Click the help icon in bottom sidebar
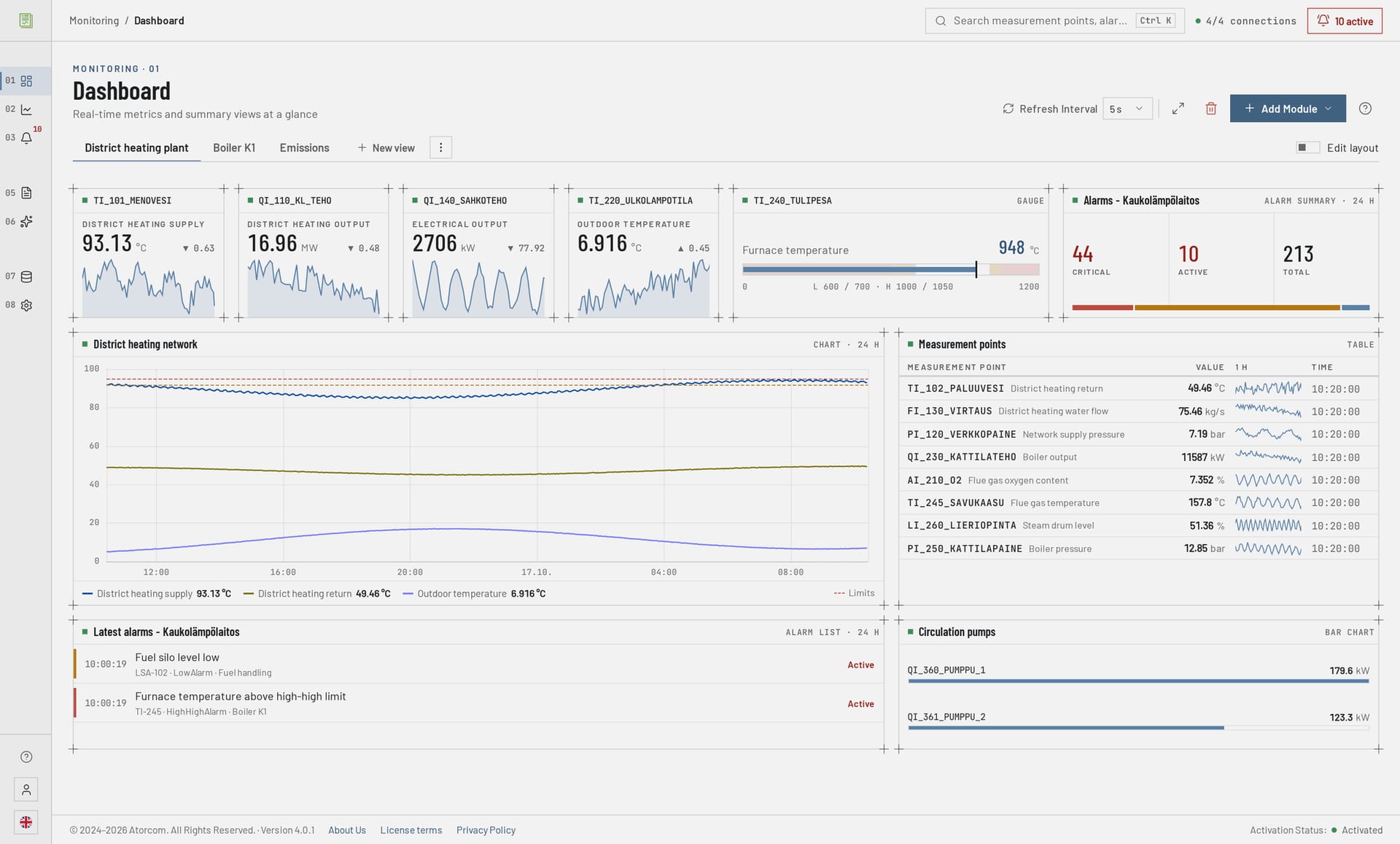The width and height of the screenshot is (1400, 844). [26, 757]
